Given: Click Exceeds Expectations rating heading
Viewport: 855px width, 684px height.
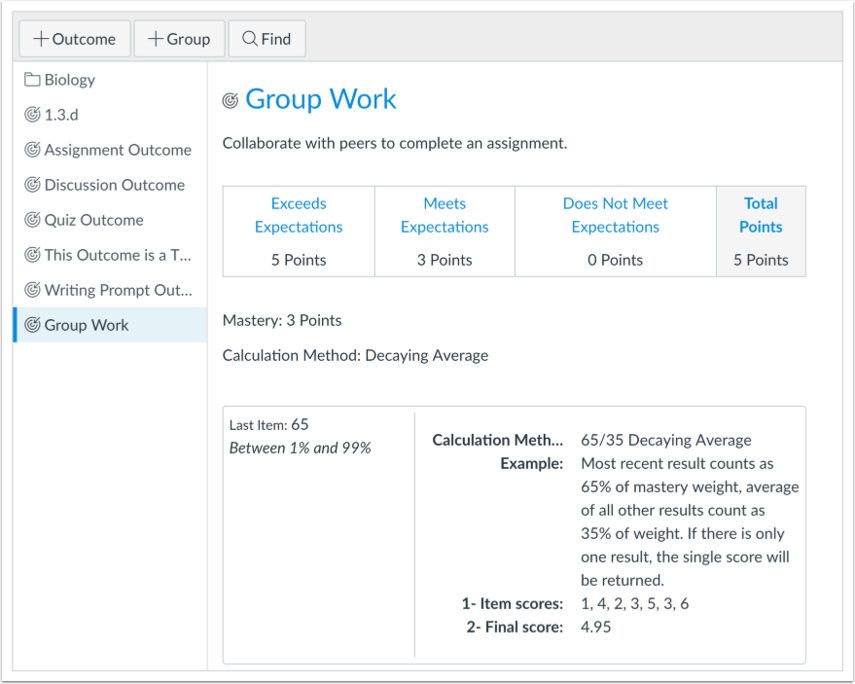Looking at the screenshot, I should pos(299,215).
